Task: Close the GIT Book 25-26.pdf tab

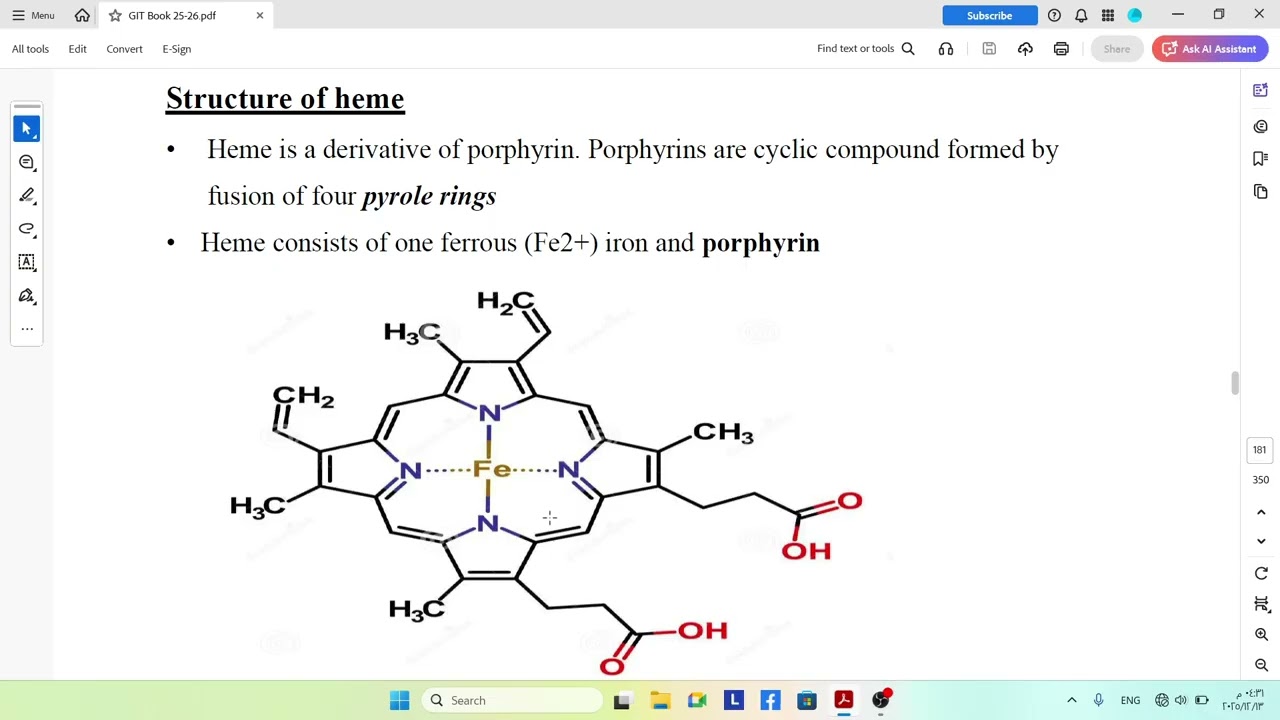Action: (260, 15)
